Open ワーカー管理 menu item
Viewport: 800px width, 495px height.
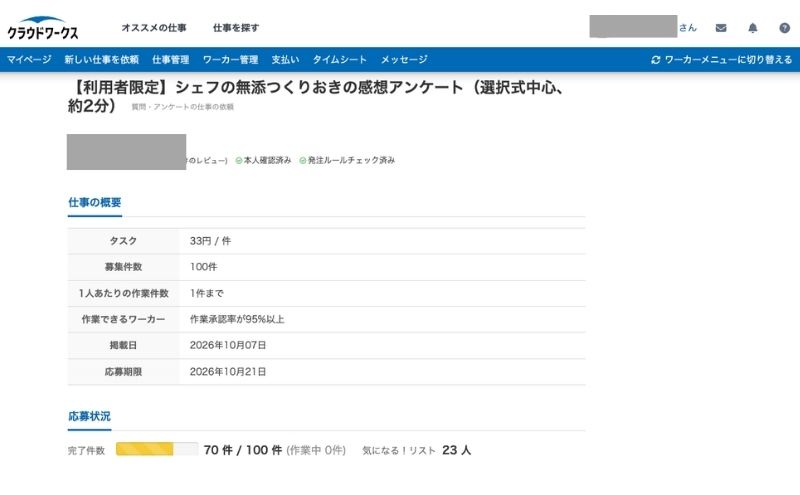(x=230, y=60)
